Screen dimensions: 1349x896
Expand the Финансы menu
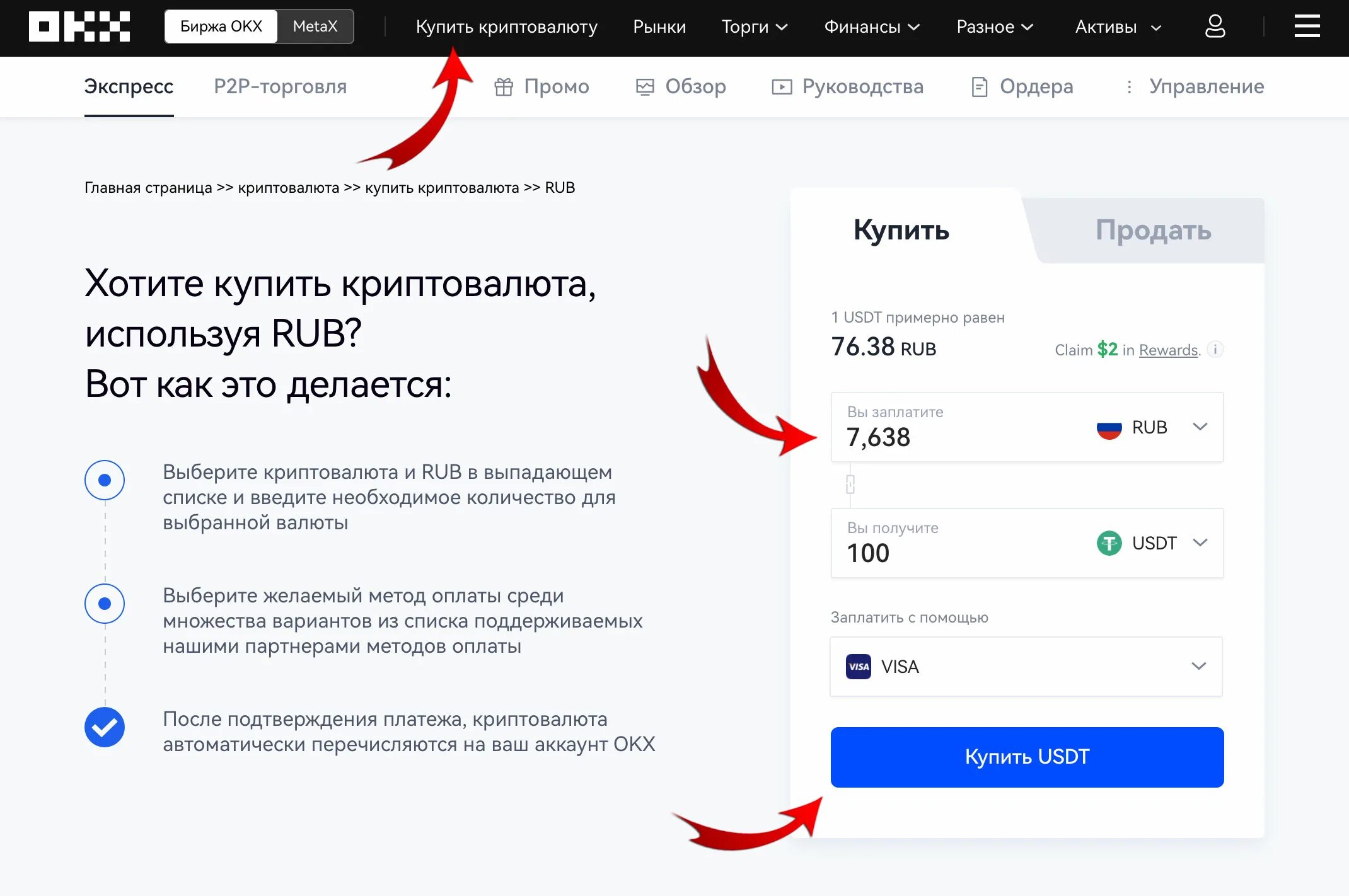point(872,26)
